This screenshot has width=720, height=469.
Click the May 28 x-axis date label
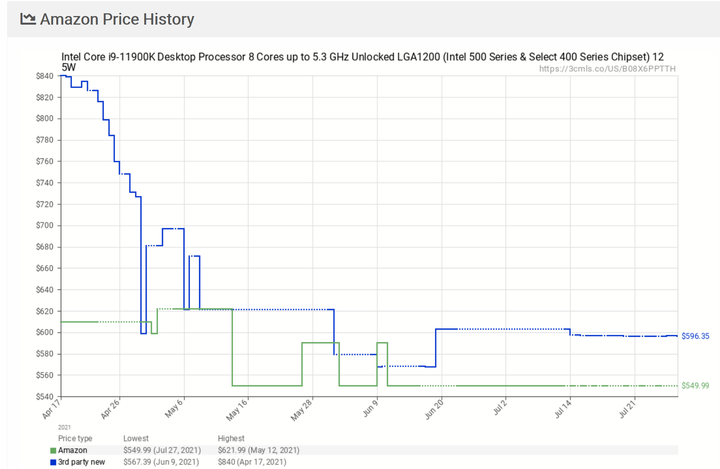click(302, 410)
